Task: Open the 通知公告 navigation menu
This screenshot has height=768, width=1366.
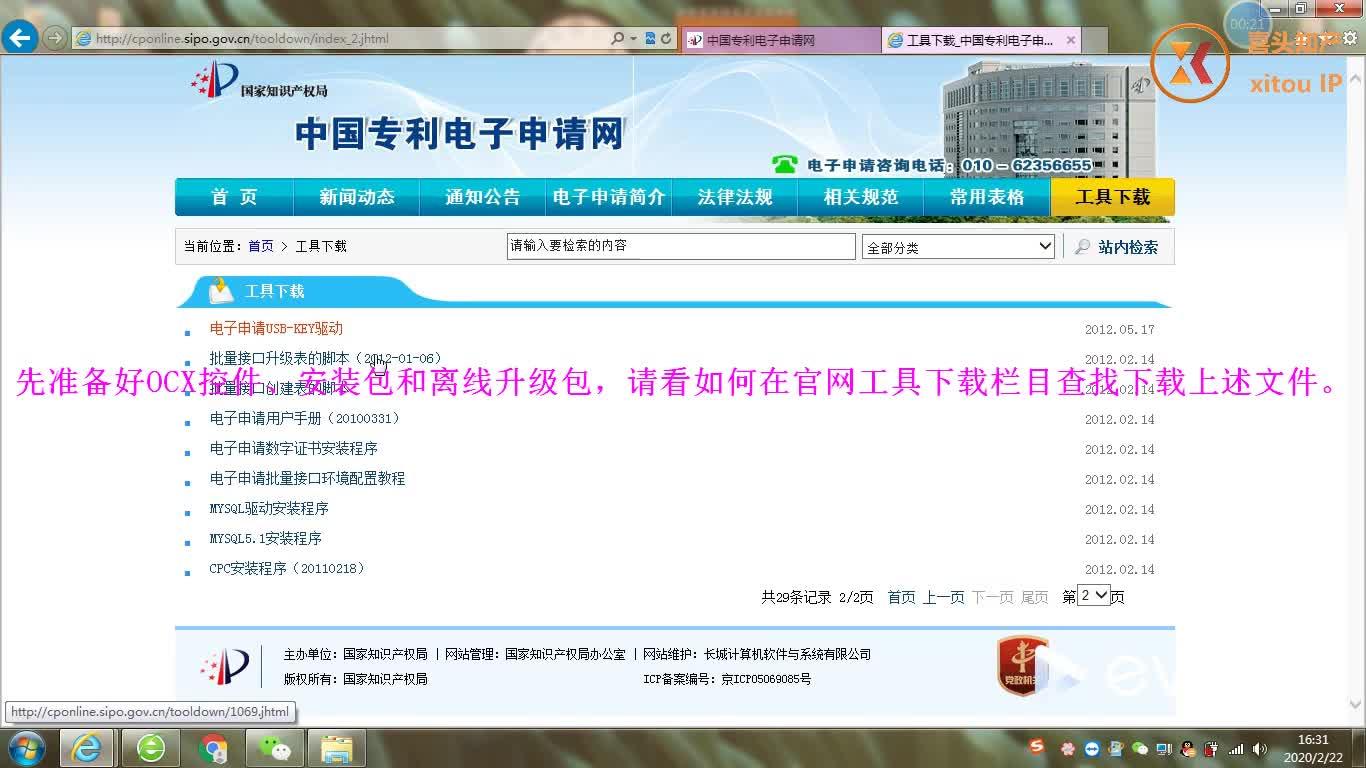Action: (483, 197)
